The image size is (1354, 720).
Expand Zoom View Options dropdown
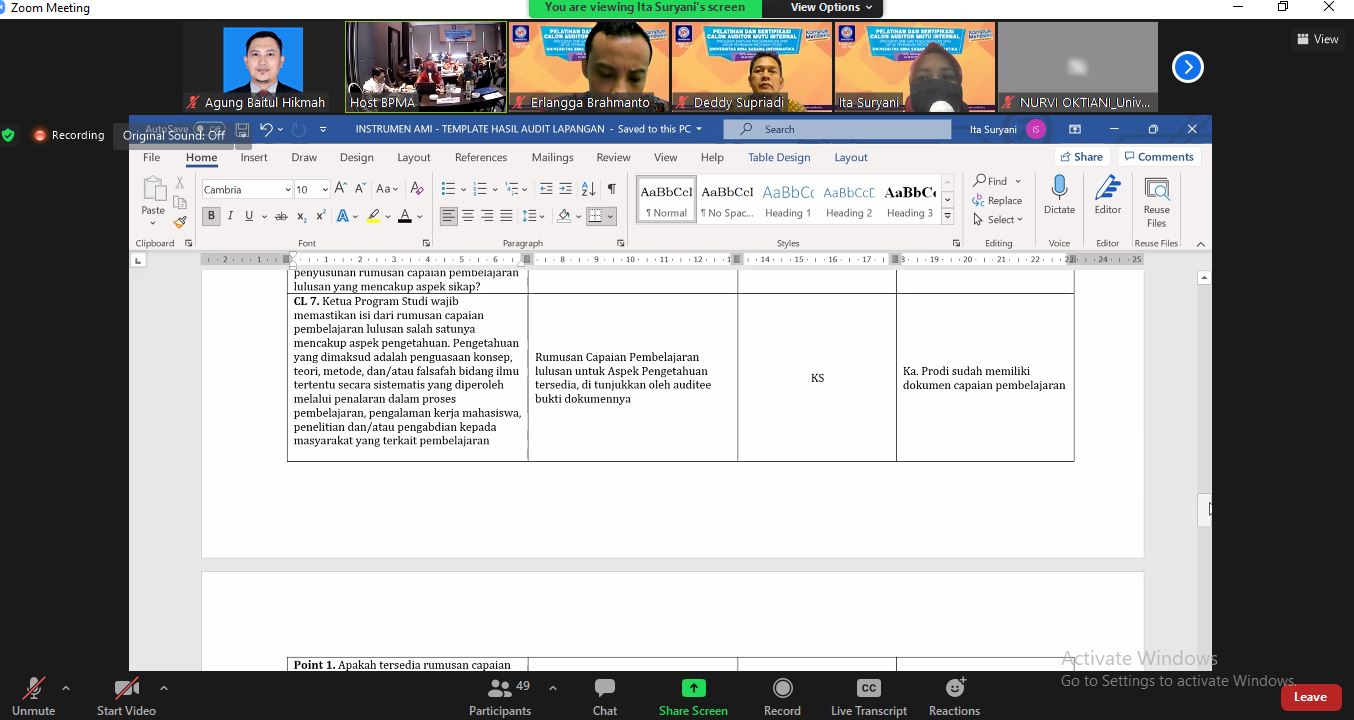click(x=831, y=7)
